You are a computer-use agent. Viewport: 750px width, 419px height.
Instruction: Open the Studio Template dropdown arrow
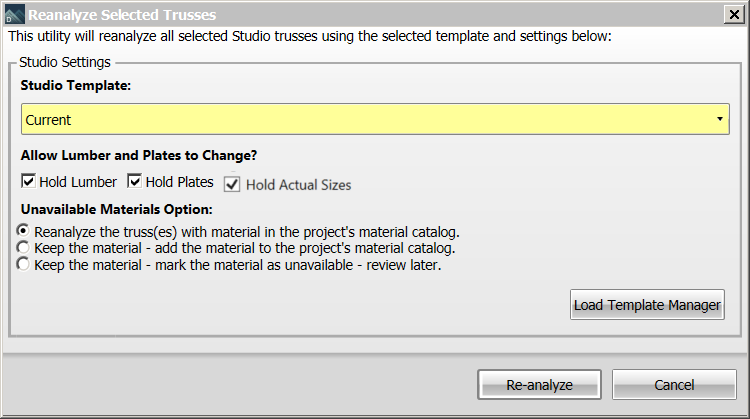tap(719, 119)
